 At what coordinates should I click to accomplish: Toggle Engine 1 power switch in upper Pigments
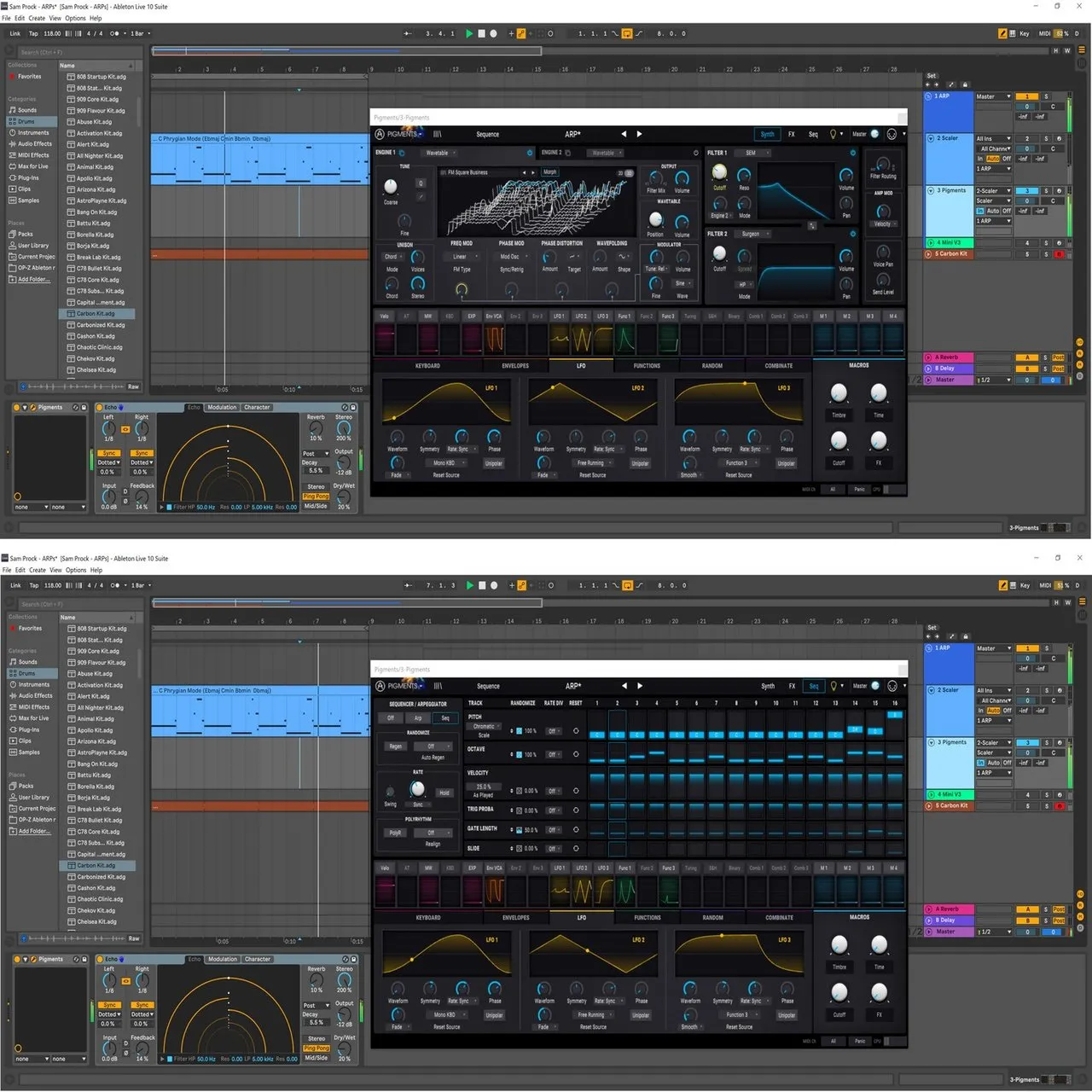pyautogui.click(x=529, y=153)
